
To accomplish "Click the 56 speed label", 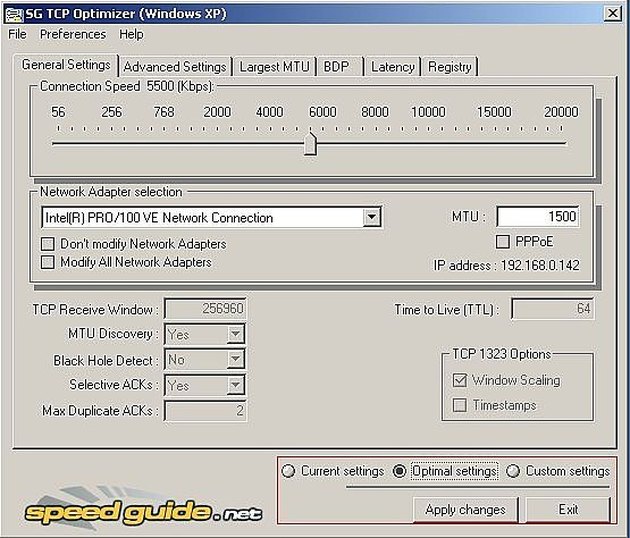I will pyautogui.click(x=58, y=112).
